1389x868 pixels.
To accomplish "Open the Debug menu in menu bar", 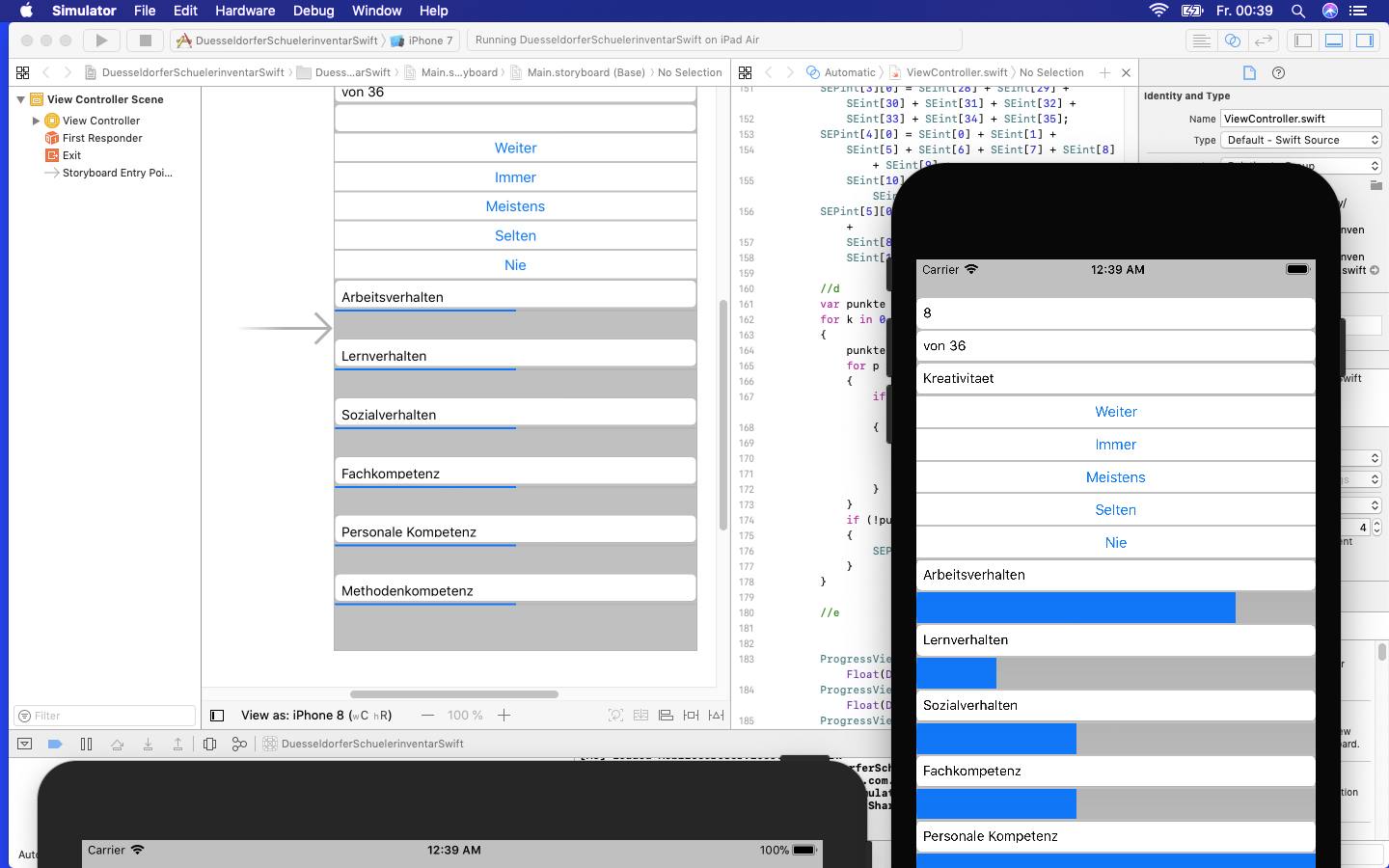I will [313, 11].
